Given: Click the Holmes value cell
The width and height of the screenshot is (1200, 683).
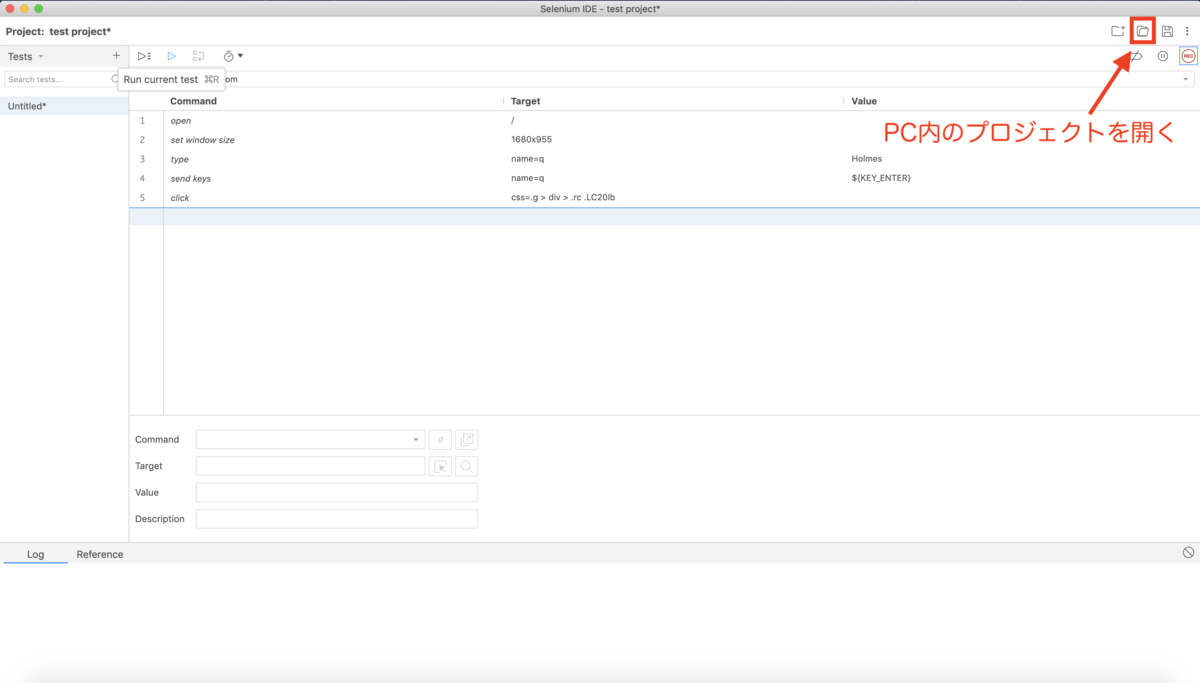Looking at the screenshot, I should pos(867,159).
